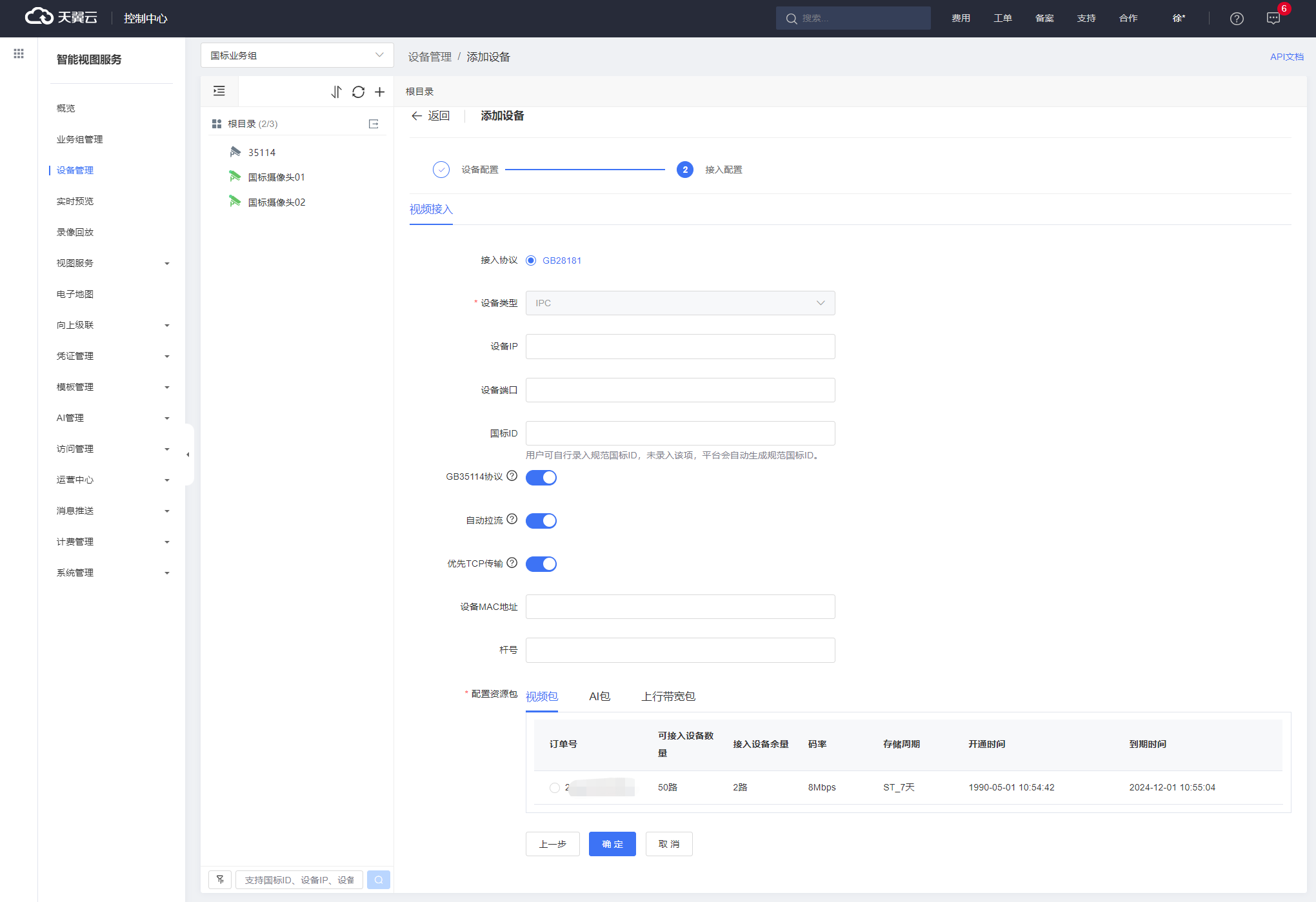
Task: Click the sort icon in tree toolbar
Action: (336, 92)
